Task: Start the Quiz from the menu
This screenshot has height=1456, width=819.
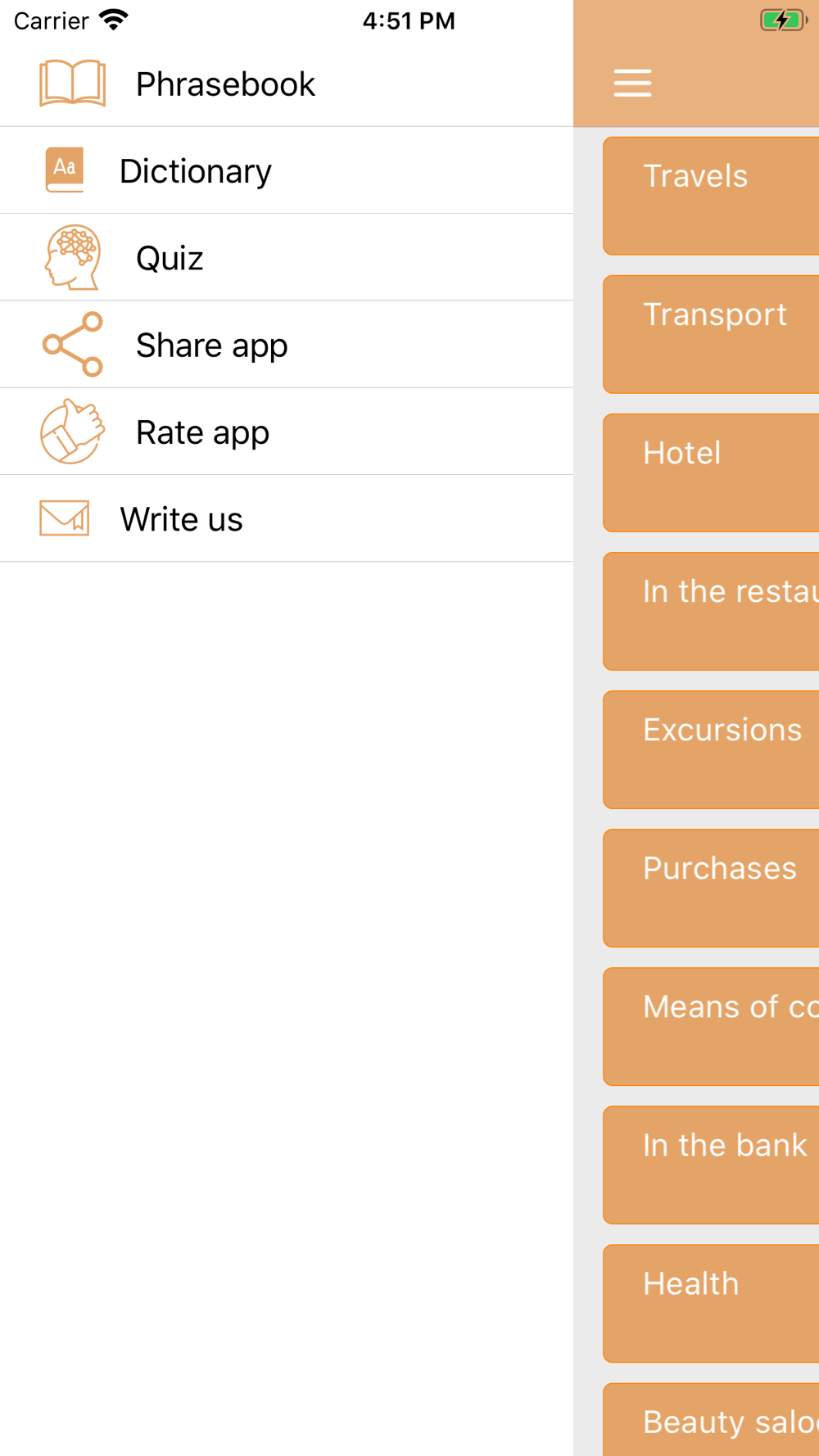Action: (170, 258)
